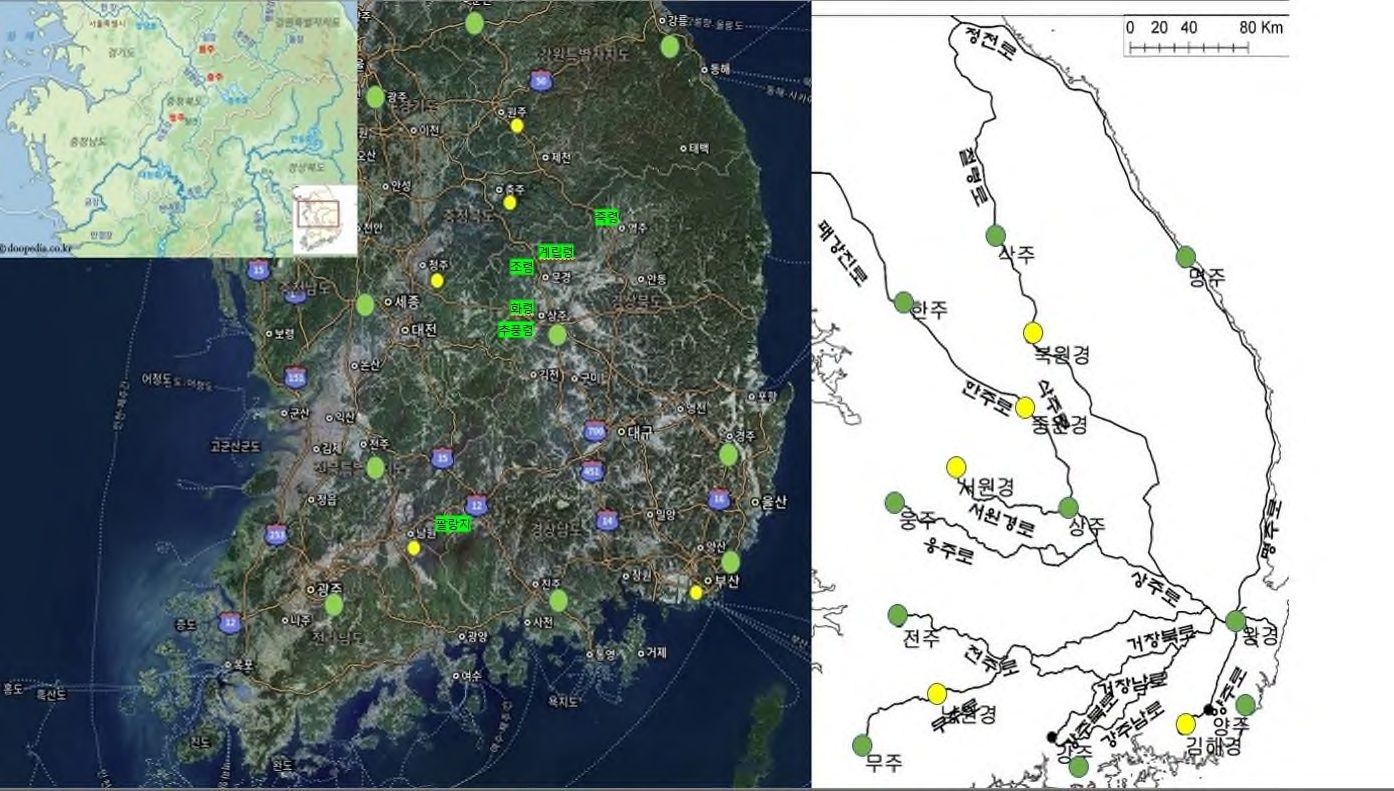Select the green marker below 경주
This screenshot has width=1394, height=791.
point(729,455)
